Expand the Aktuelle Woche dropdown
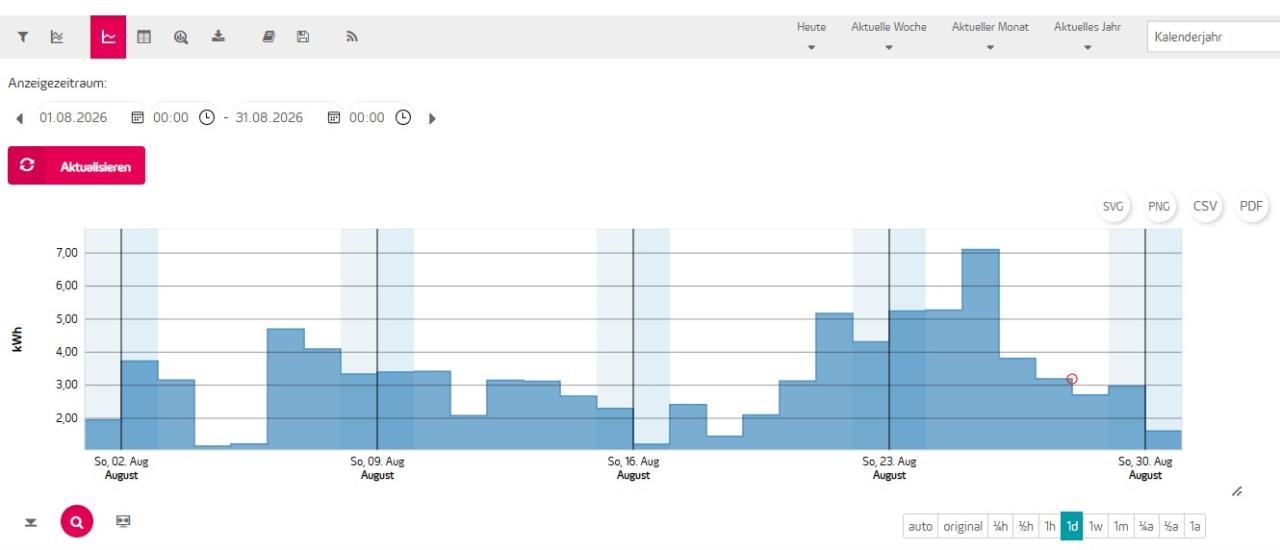Image resolution: width=1280 pixels, height=550 pixels. coord(888,36)
